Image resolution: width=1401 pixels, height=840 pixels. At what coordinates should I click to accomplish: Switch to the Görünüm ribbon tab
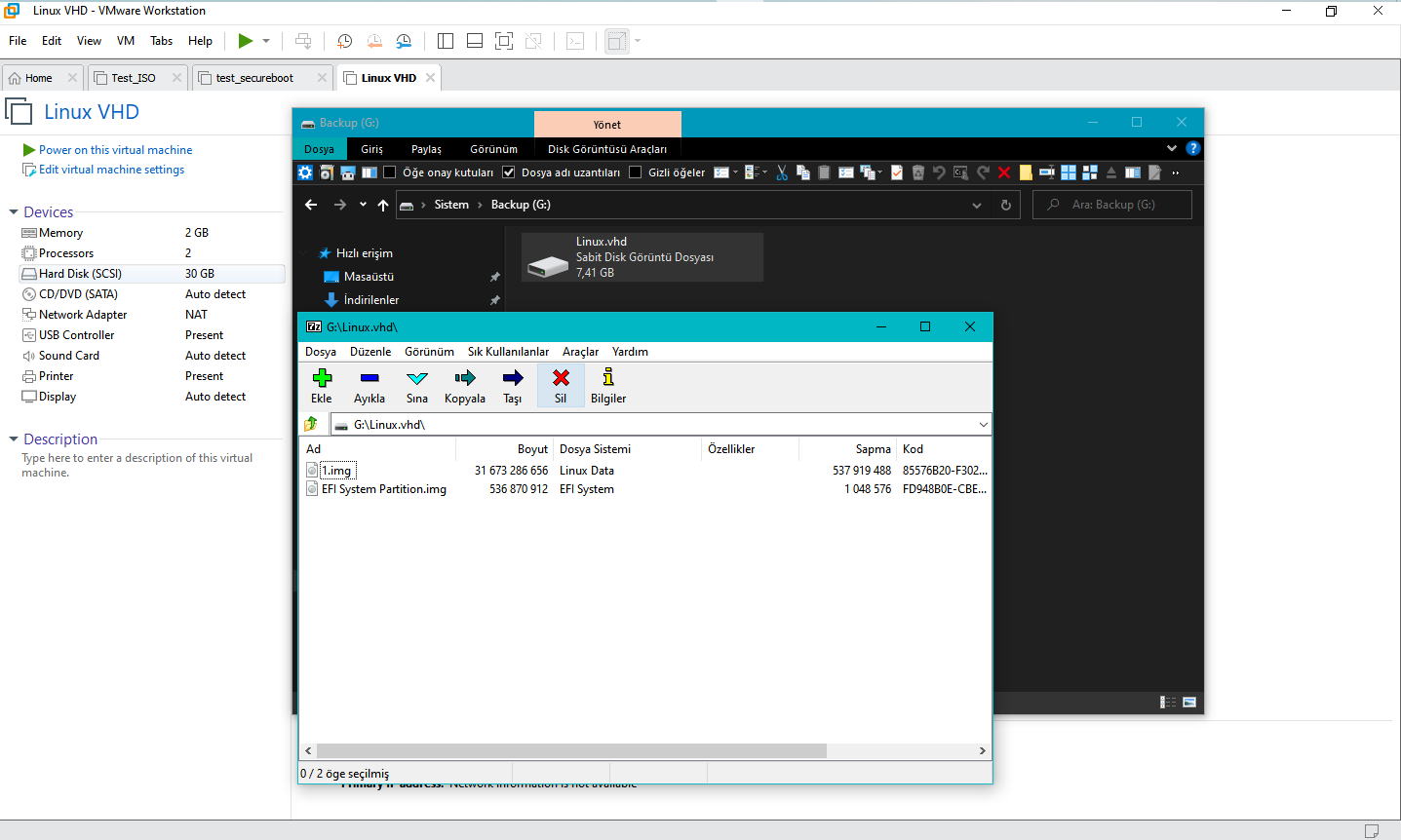pos(493,149)
